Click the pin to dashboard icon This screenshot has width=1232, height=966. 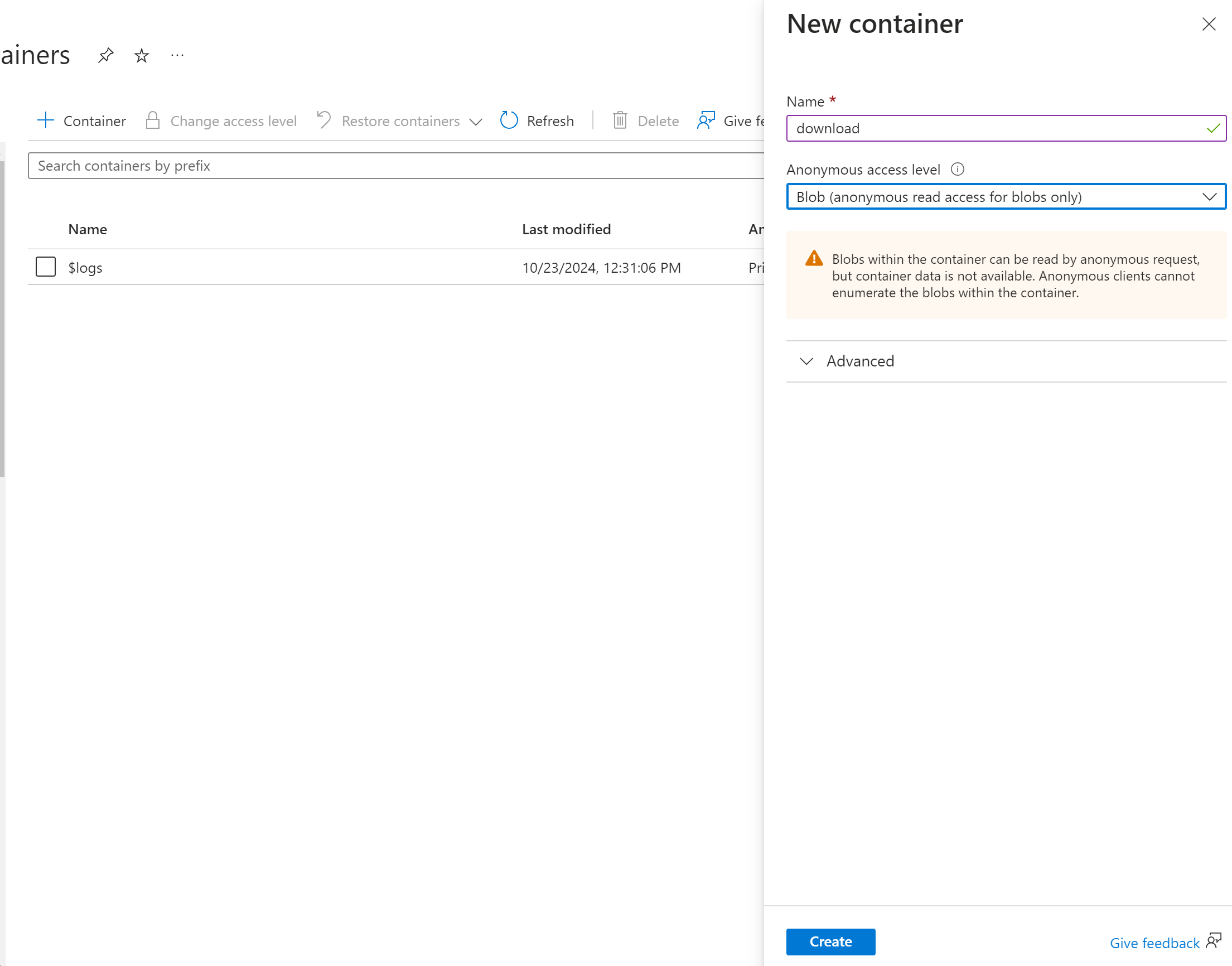(106, 55)
